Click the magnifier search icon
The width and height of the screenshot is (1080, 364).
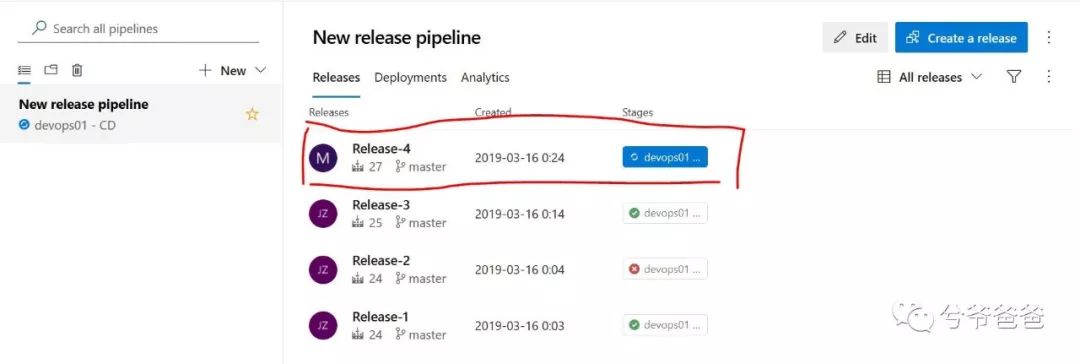(x=40, y=28)
